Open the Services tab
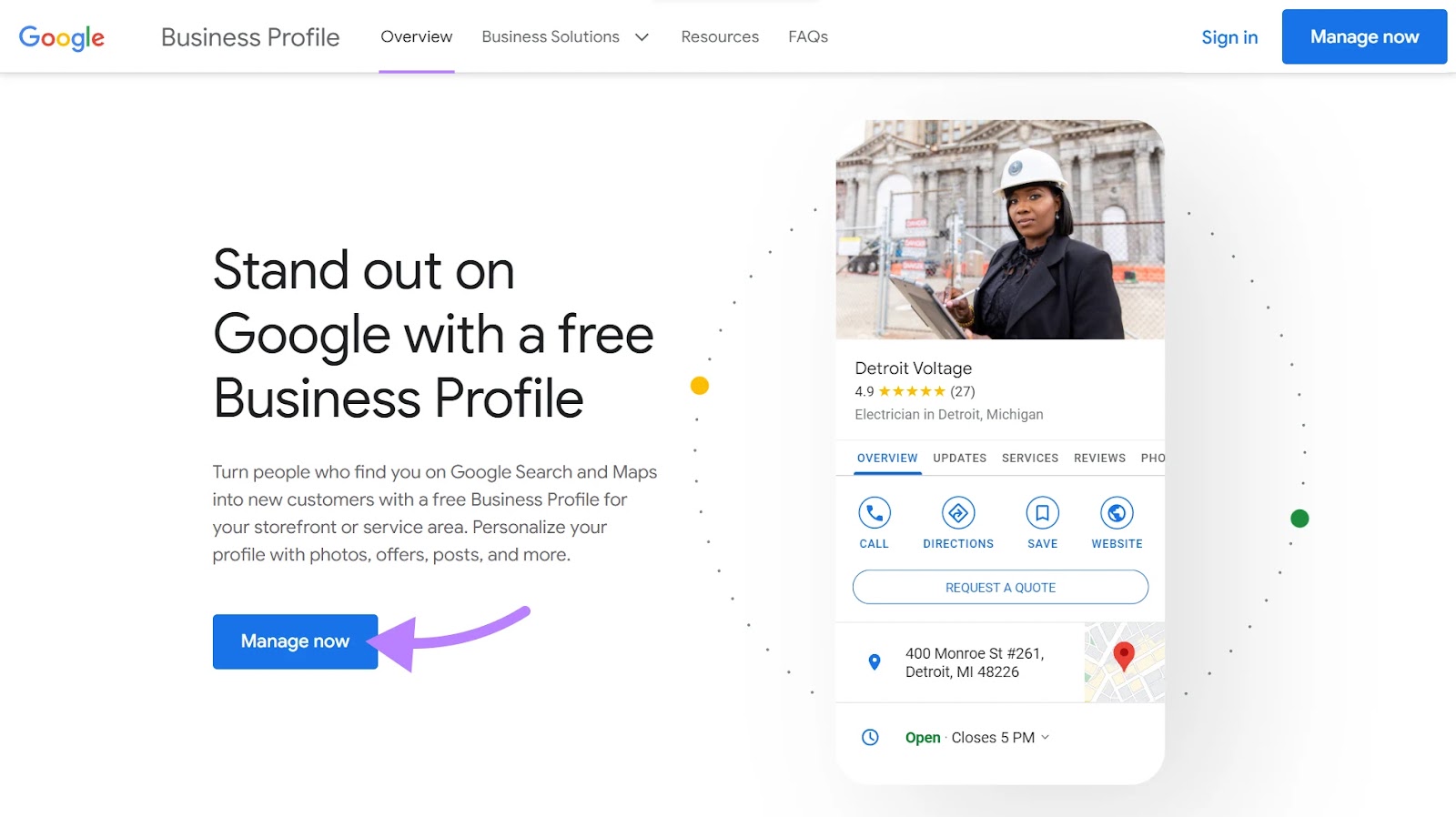Screen dimensions: 1456x817 pos(1029,458)
